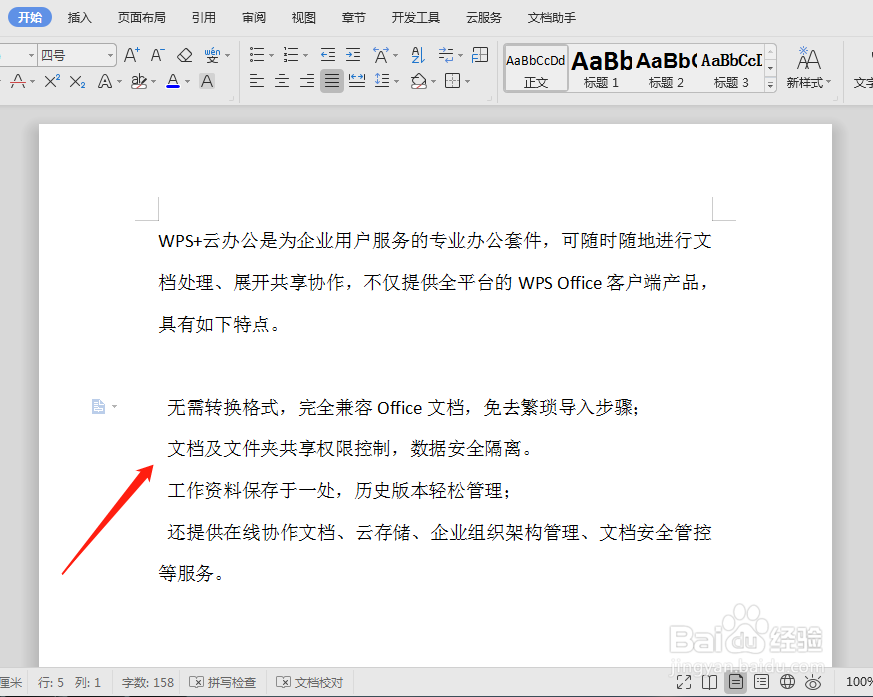Image resolution: width=873 pixels, height=697 pixels.
Task: Insert a numbered list
Action: coord(291,55)
